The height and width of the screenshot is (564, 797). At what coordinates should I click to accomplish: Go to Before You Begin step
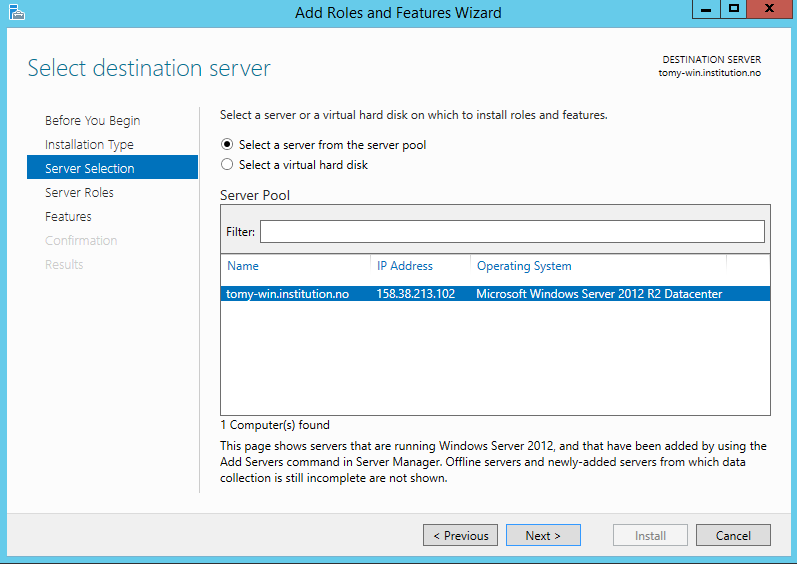tap(93, 120)
